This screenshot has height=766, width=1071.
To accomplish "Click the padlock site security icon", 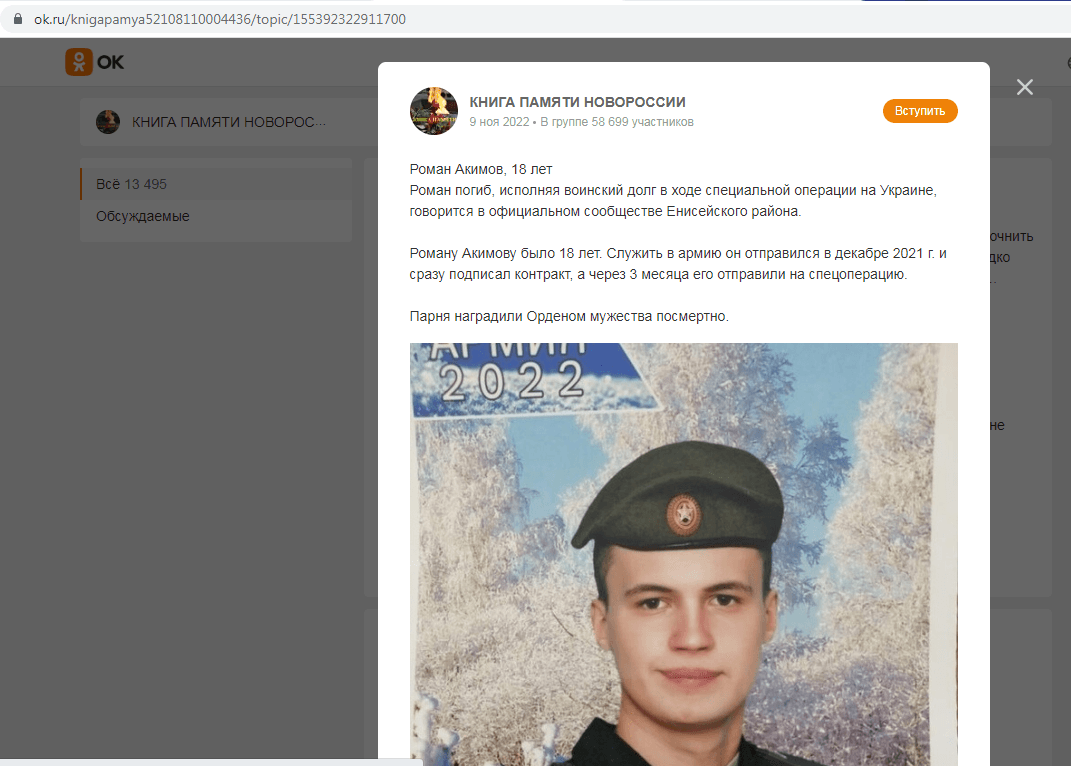I will click(x=18, y=19).
